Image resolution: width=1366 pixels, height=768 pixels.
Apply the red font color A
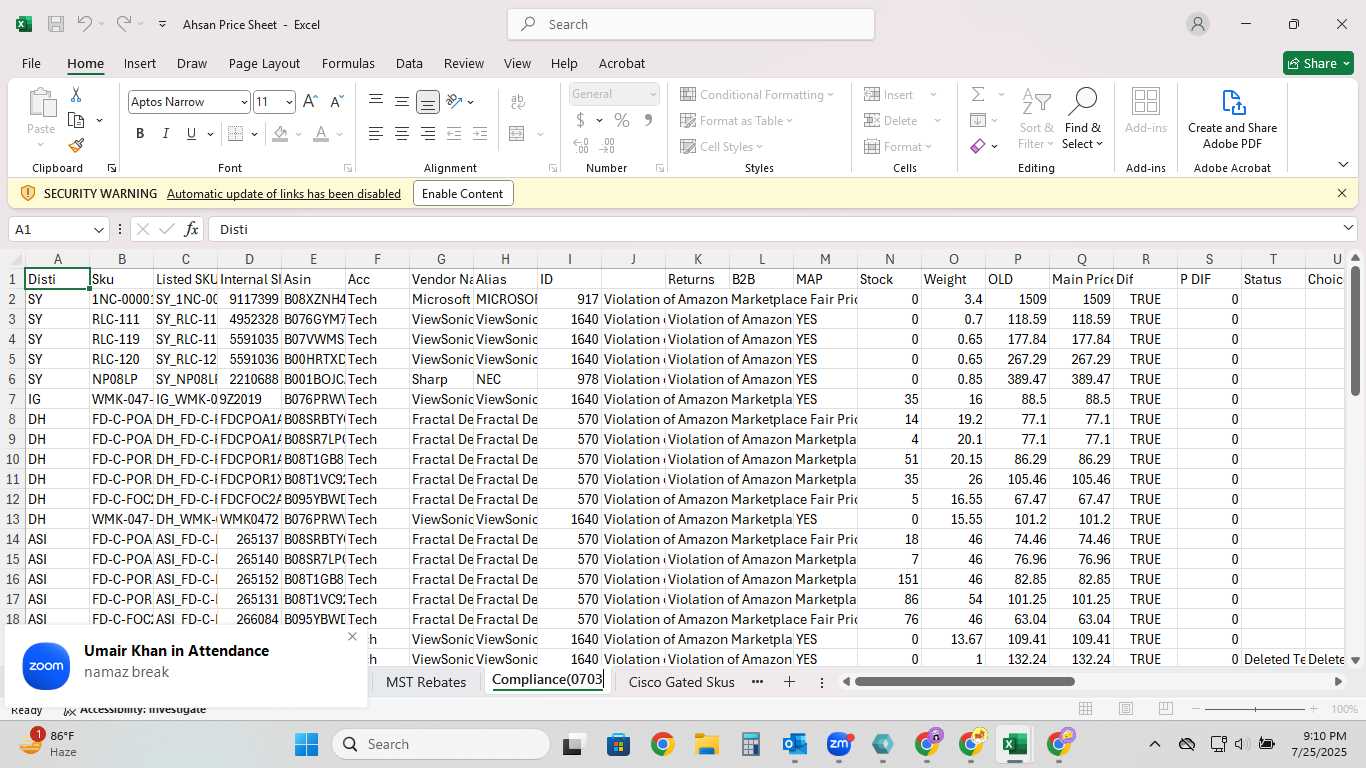321,134
